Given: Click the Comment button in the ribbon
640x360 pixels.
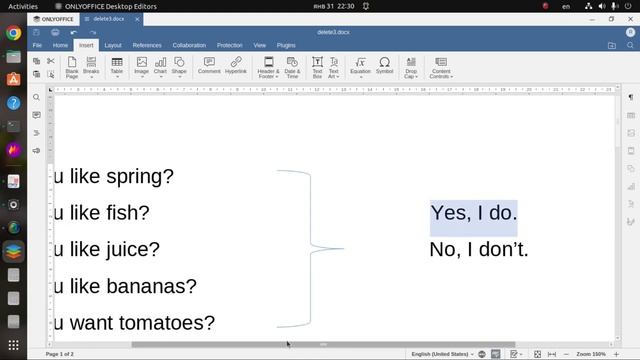Looking at the screenshot, I should (209, 65).
